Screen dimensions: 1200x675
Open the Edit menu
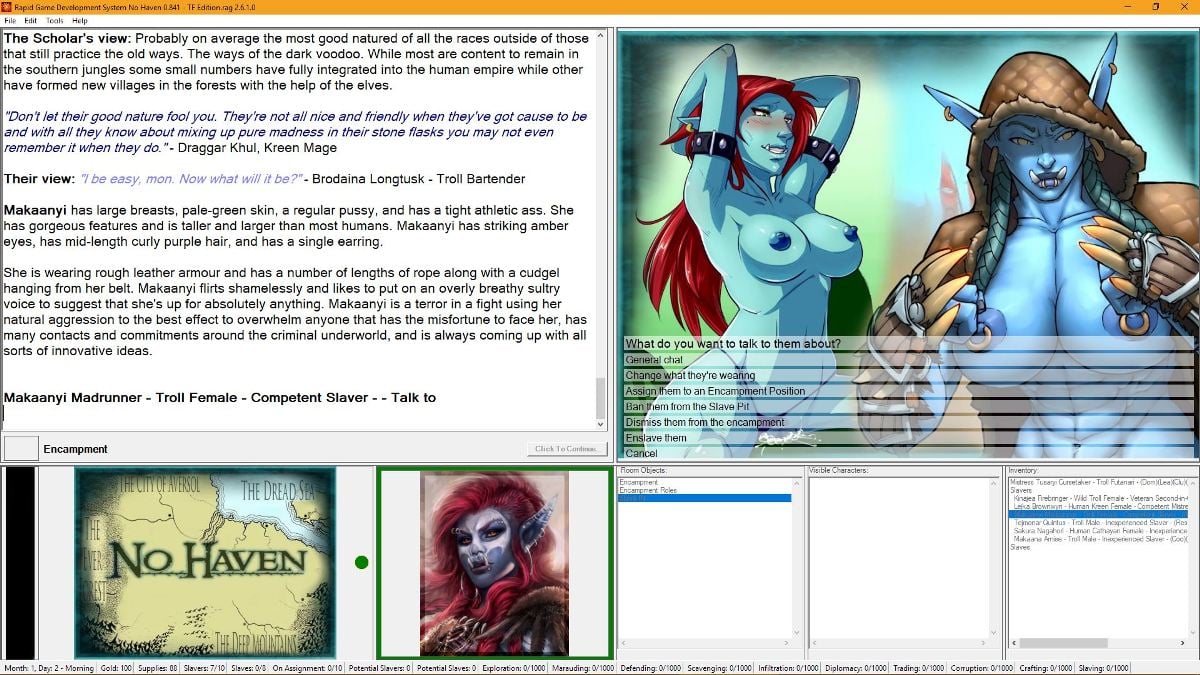coord(33,19)
